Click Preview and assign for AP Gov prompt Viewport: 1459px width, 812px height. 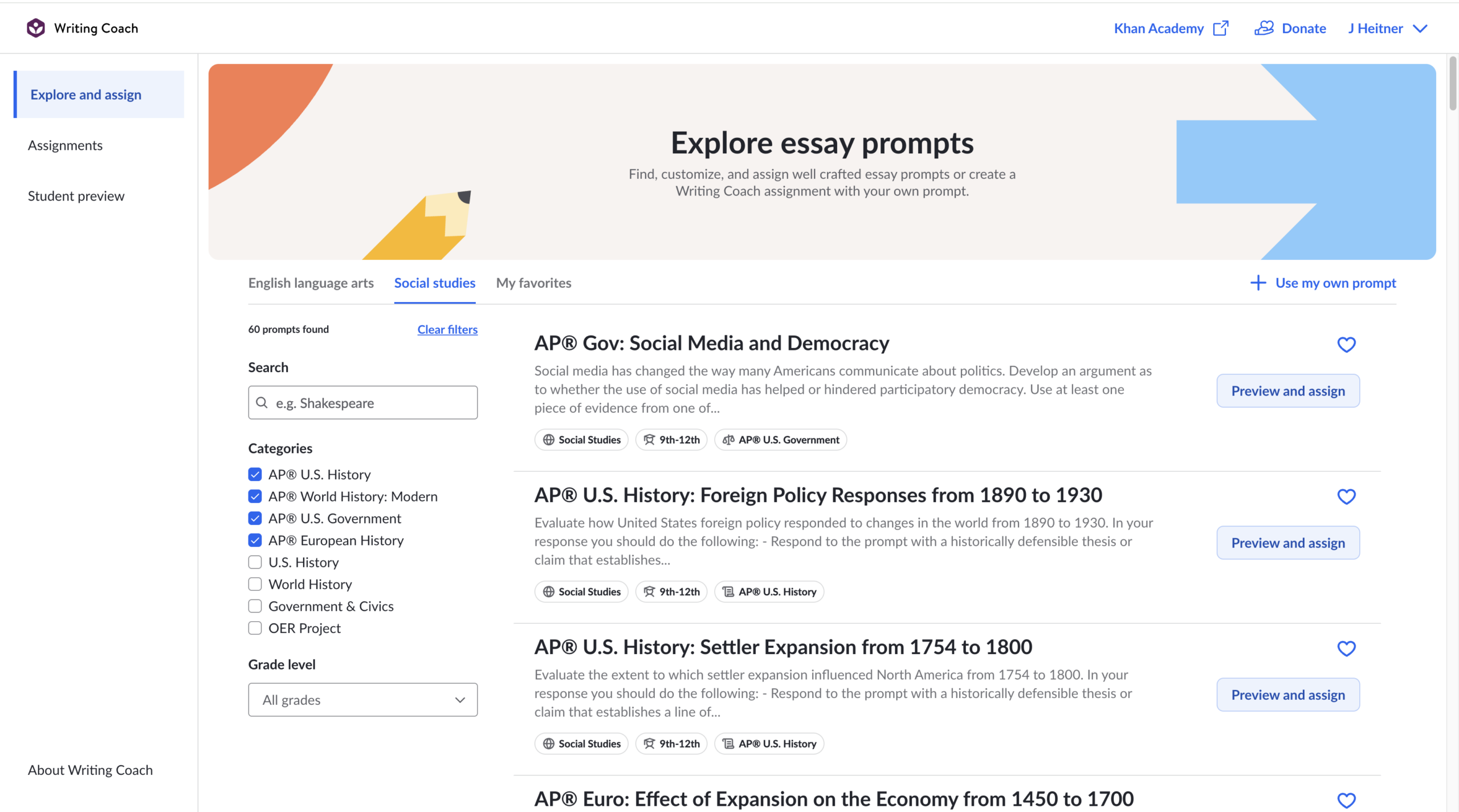coord(1288,390)
